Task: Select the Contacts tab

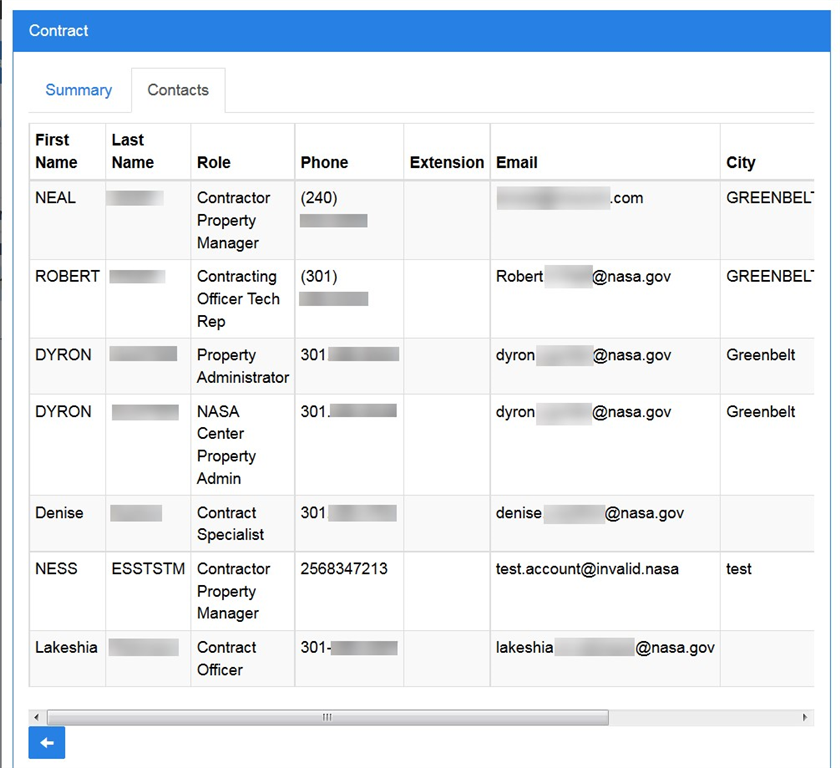Action: [x=178, y=90]
